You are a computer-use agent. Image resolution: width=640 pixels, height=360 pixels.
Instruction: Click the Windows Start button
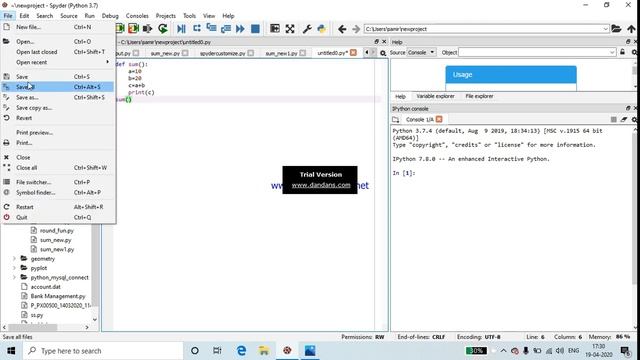pos(11,351)
